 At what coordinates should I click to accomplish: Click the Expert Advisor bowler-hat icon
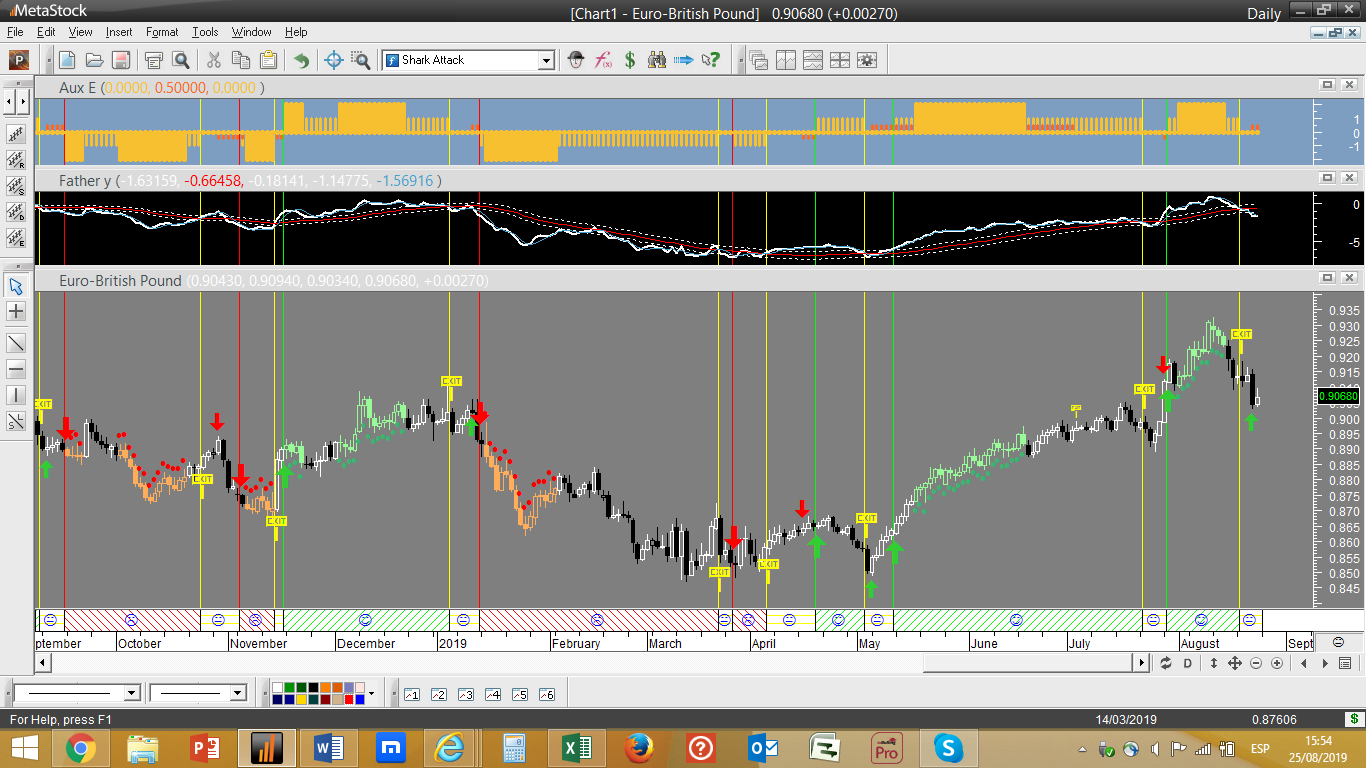[x=576, y=60]
